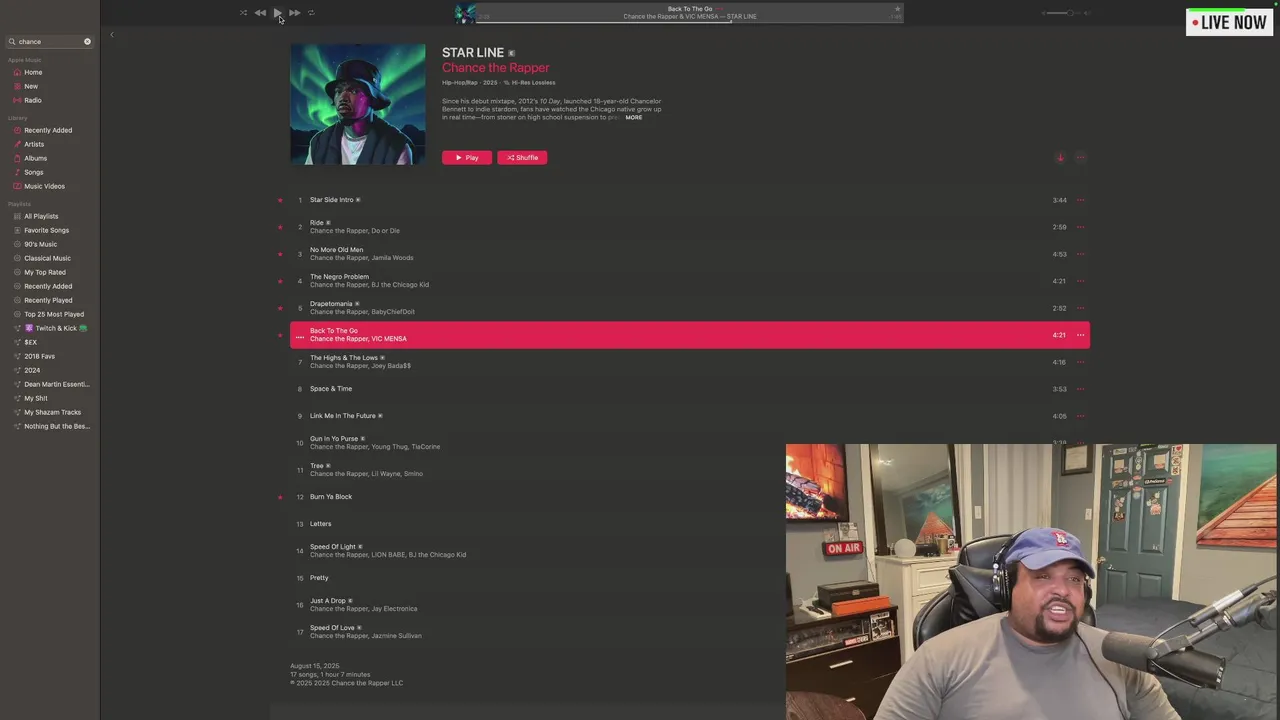This screenshot has width=1280, height=720.
Task: Toggle favorite star on No More Old Men
Action: (280, 254)
